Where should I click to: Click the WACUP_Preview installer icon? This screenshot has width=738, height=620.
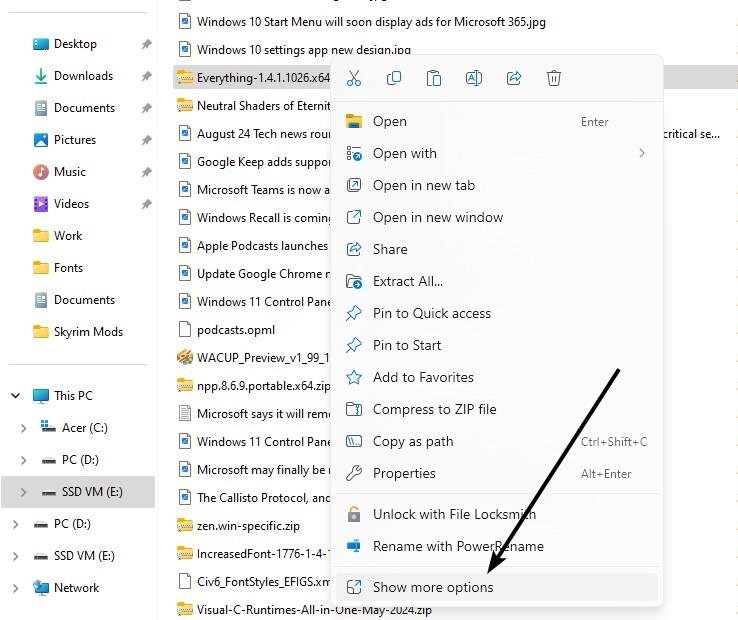click(185, 358)
